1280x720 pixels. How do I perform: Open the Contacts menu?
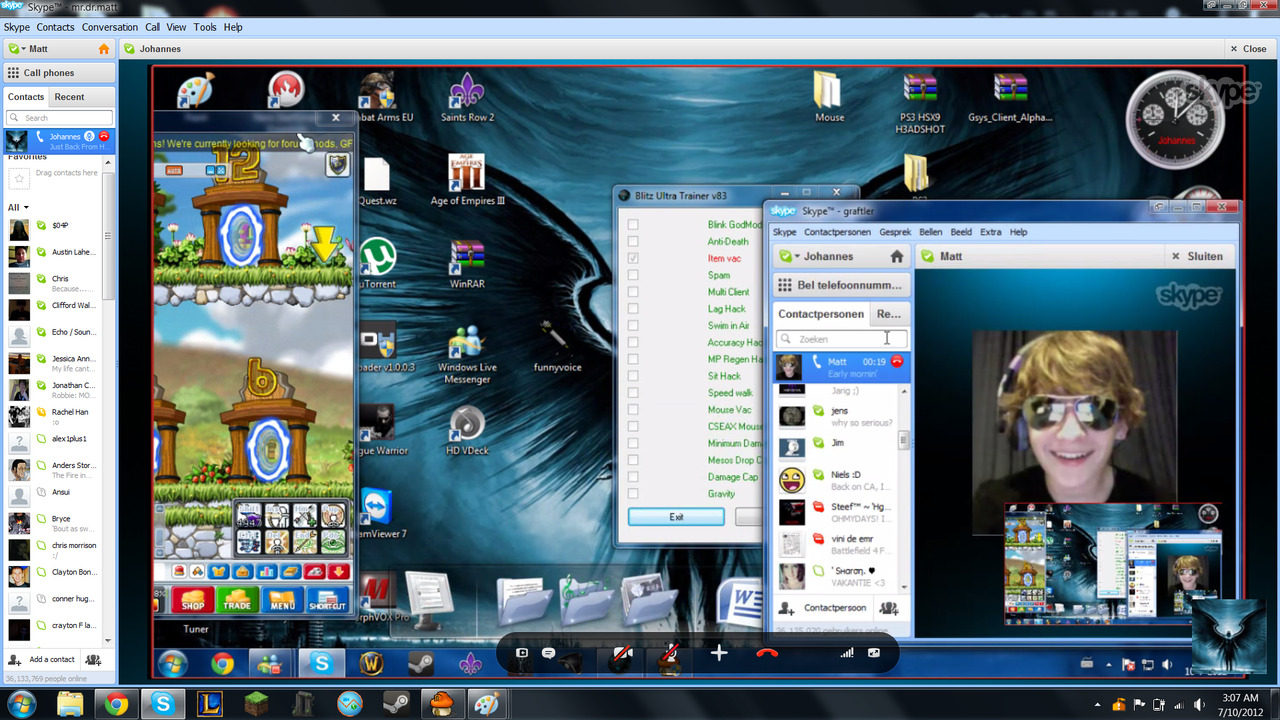[x=55, y=27]
